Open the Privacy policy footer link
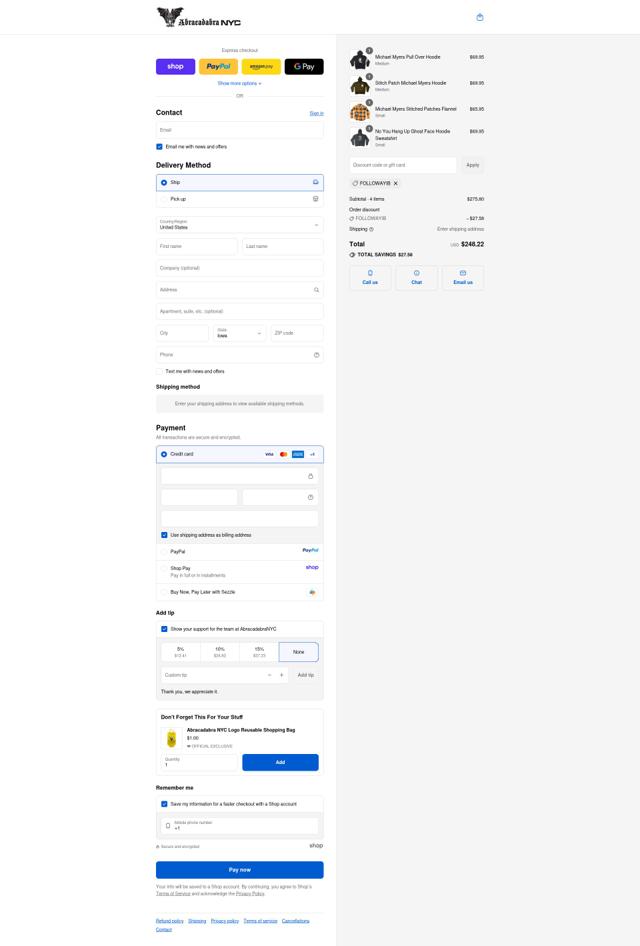This screenshot has height=946, width=640. coord(225,921)
